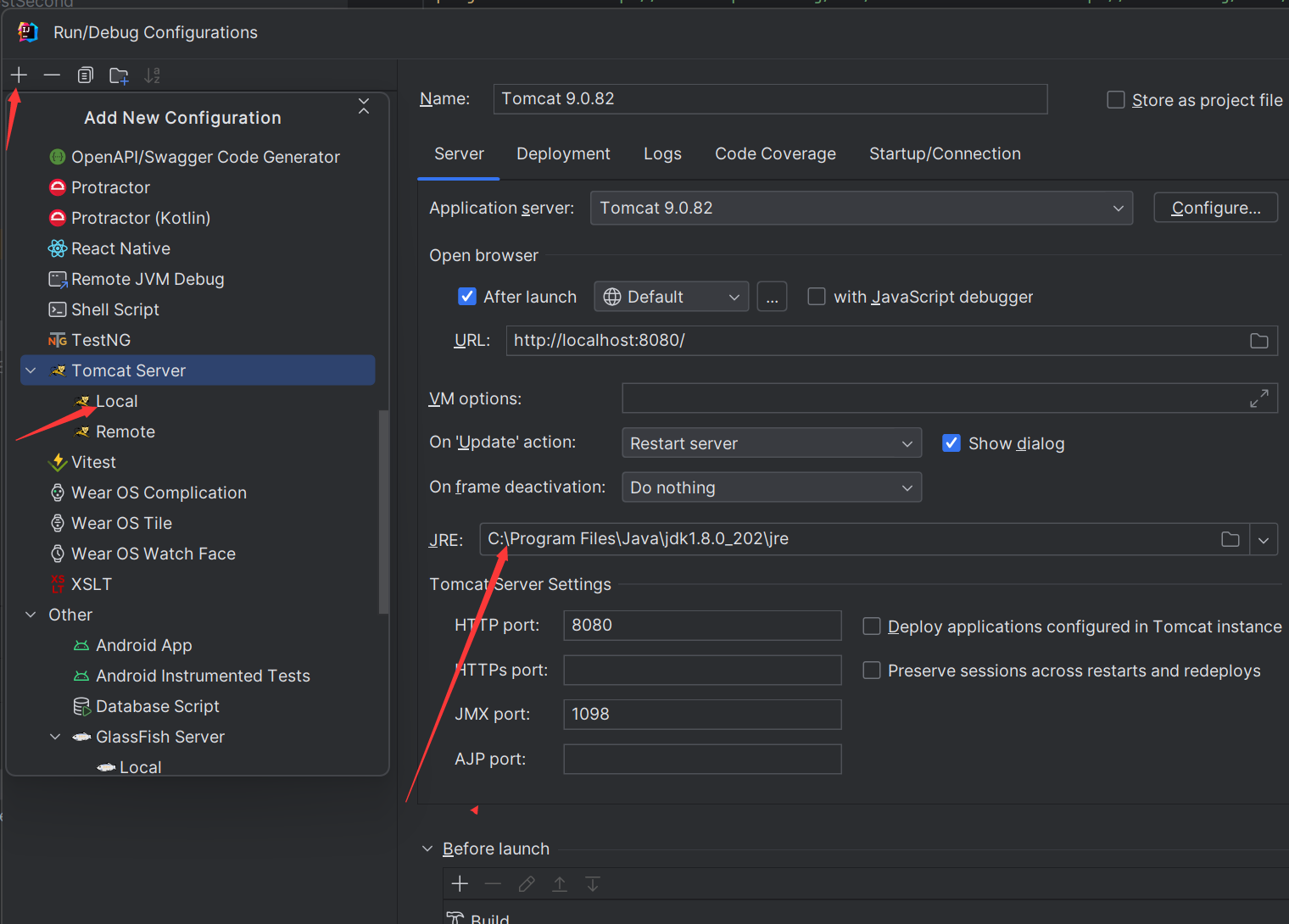The width and height of the screenshot is (1289, 924).
Task: Browse for URL with the folder icon
Action: coord(1259,341)
